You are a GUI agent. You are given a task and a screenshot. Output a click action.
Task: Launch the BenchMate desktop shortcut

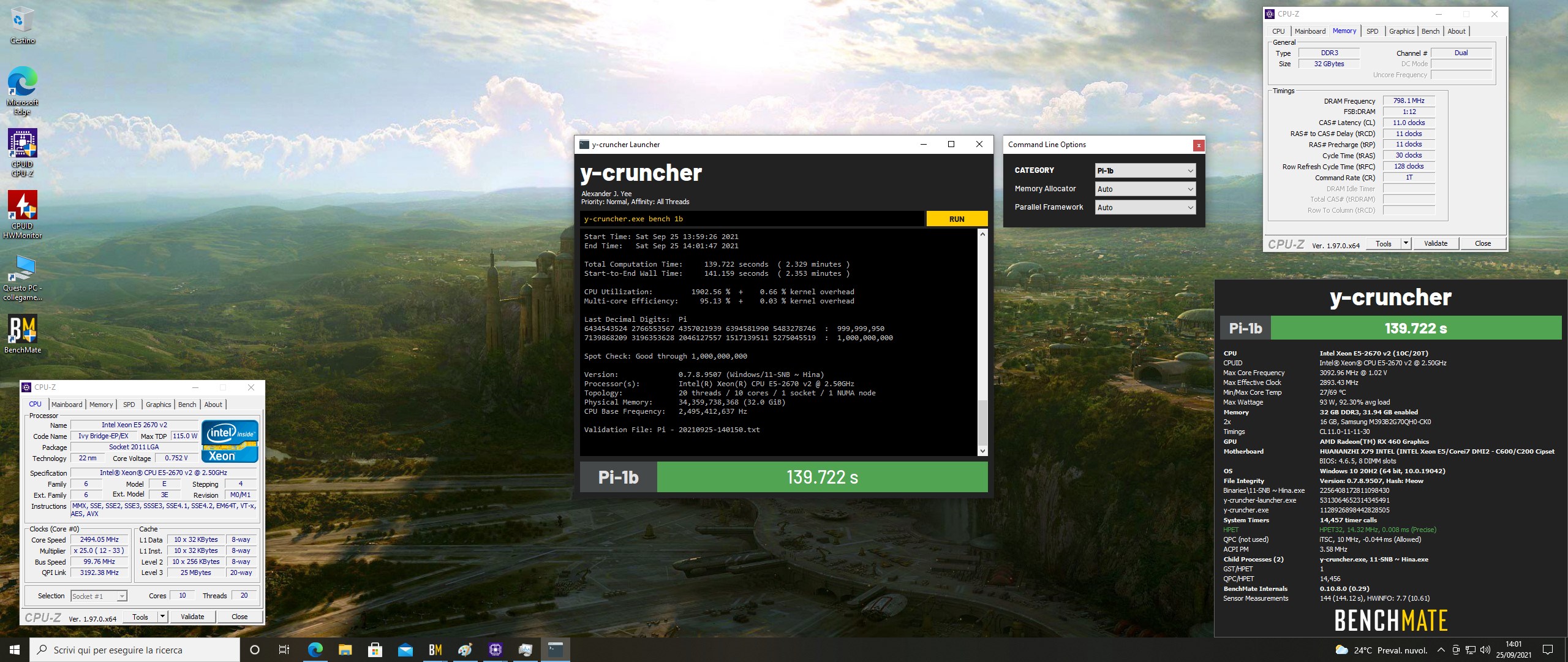[x=22, y=333]
